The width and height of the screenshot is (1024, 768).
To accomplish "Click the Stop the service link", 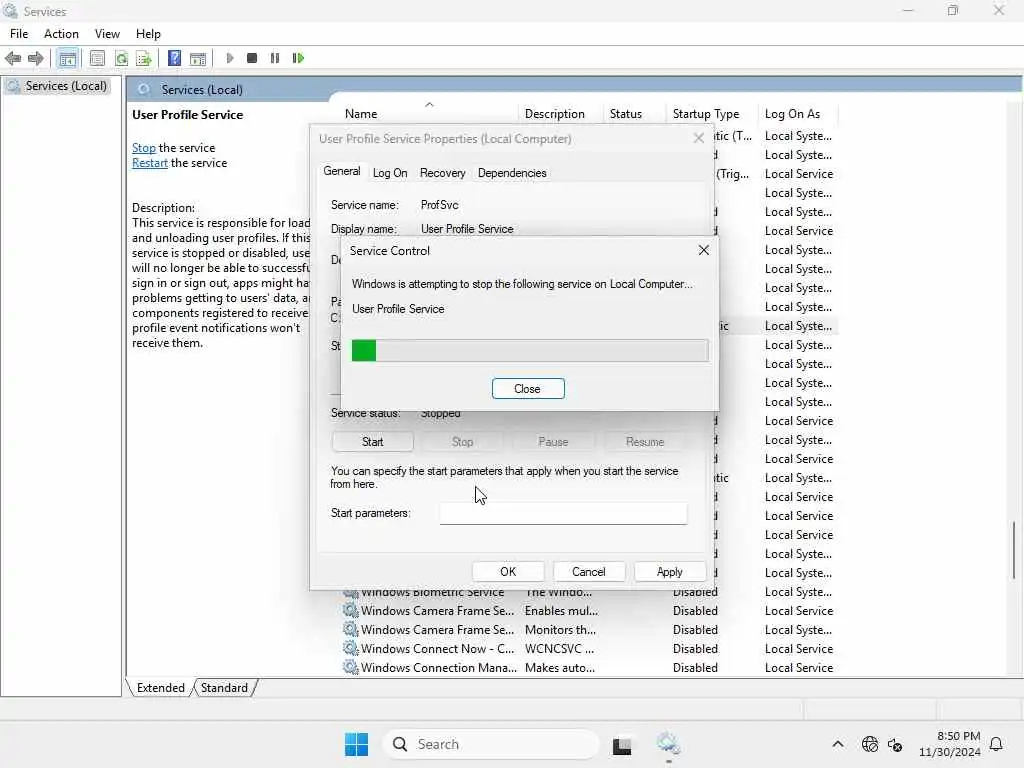I will (144, 148).
